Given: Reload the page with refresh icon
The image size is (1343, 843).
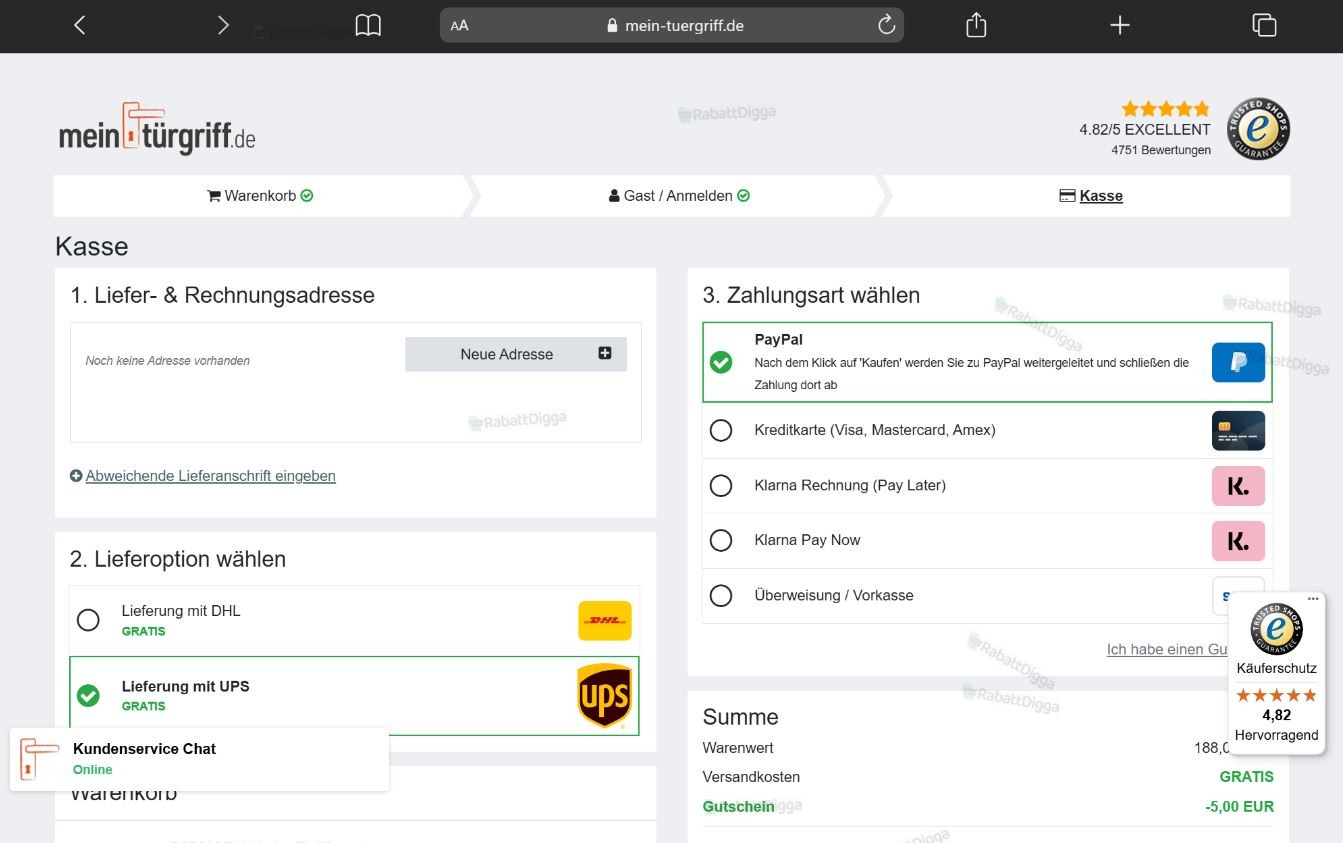Looking at the screenshot, I should click(x=886, y=25).
